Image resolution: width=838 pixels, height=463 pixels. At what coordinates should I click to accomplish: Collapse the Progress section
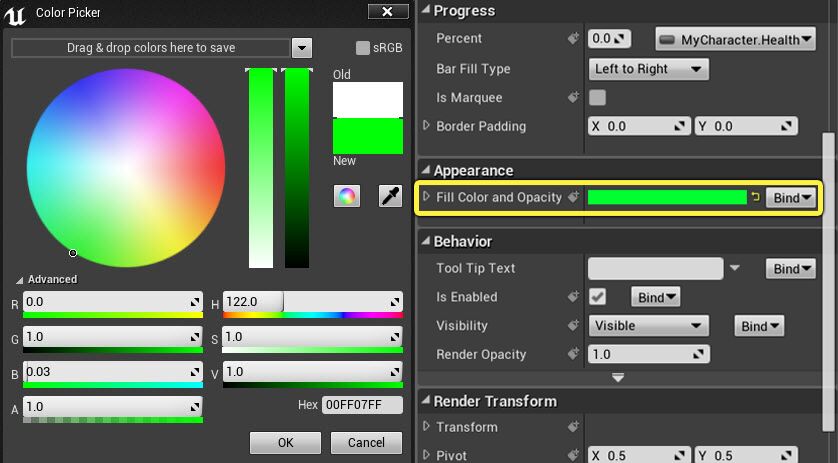point(425,10)
